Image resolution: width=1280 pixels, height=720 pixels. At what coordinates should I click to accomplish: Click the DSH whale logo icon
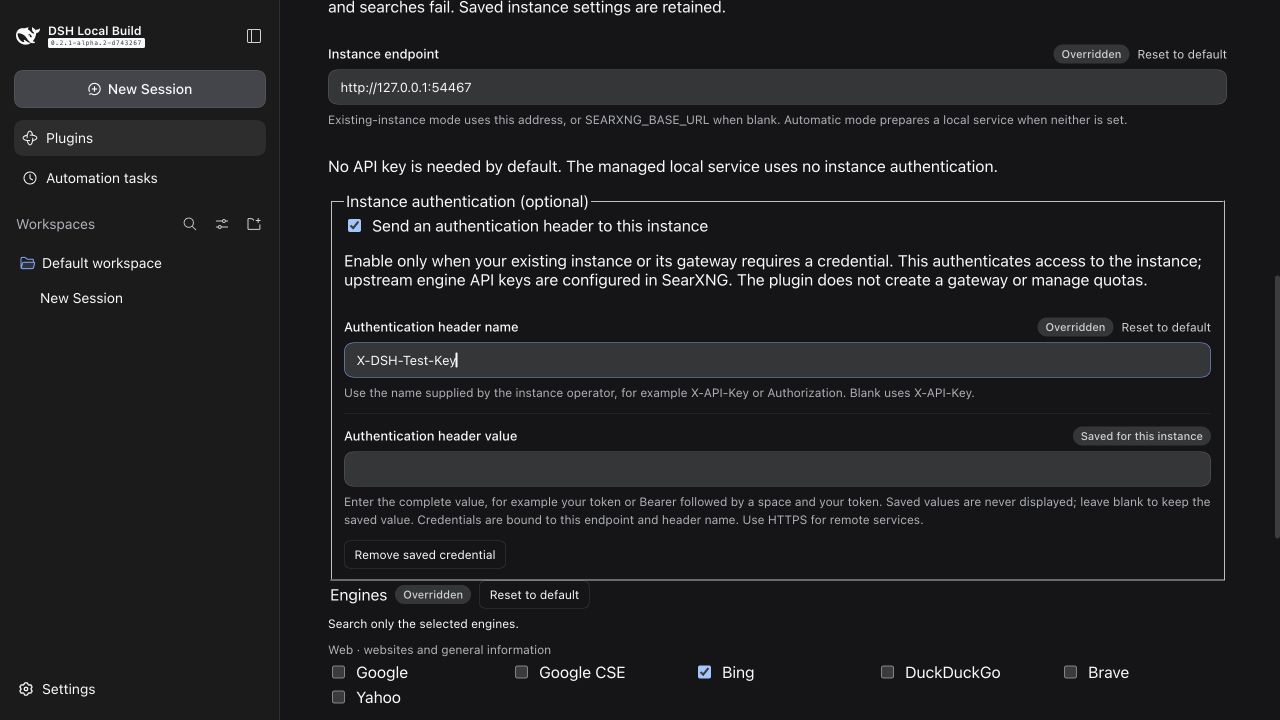point(28,36)
